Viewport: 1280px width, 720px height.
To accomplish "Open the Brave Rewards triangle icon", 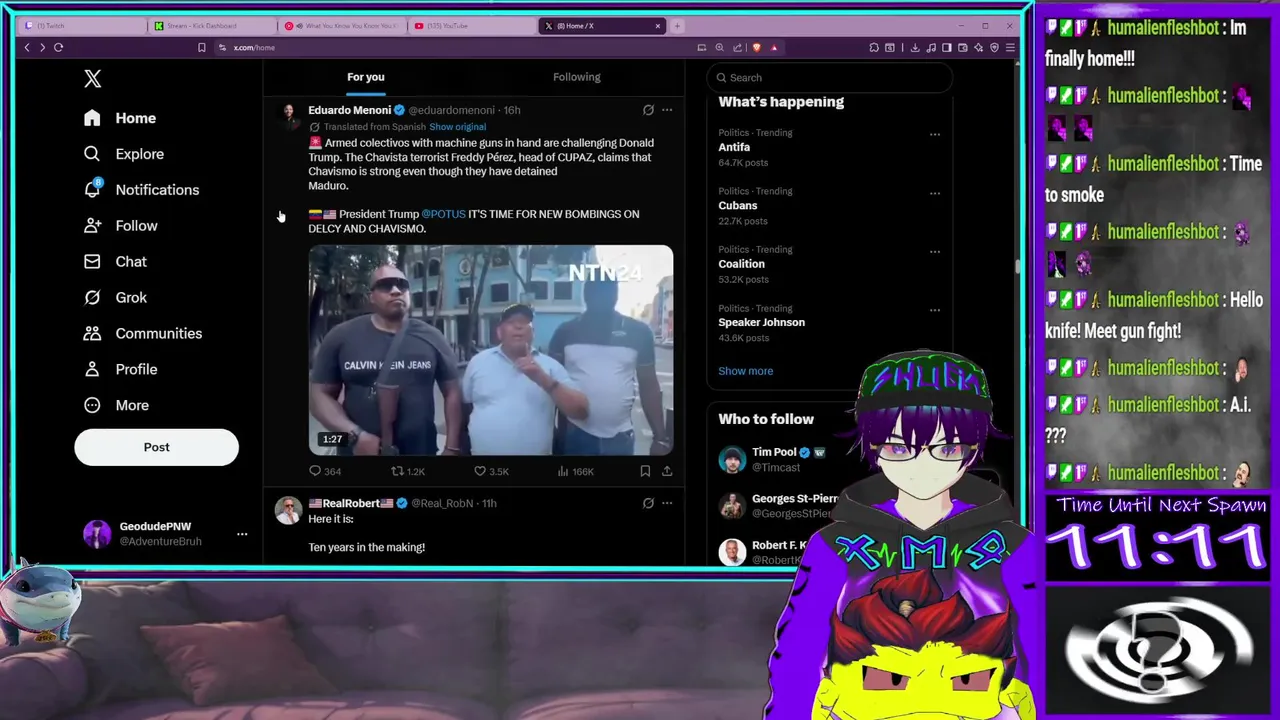I will click(773, 47).
